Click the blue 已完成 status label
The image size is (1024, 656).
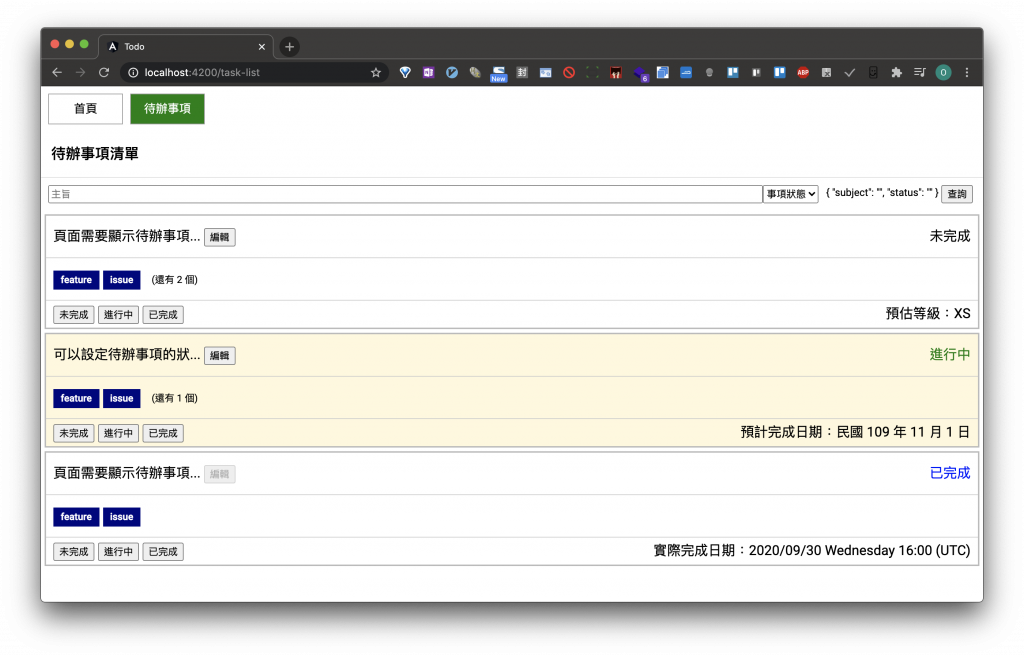coord(950,473)
